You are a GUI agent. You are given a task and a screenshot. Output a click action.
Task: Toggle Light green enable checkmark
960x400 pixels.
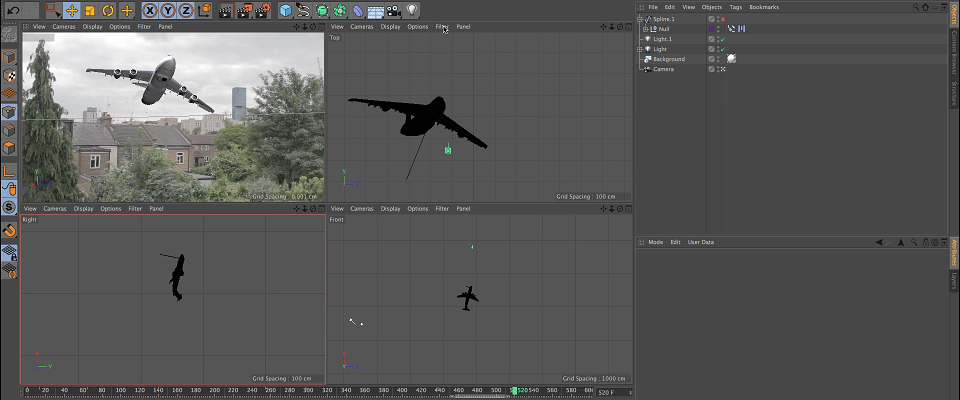click(x=723, y=49)
